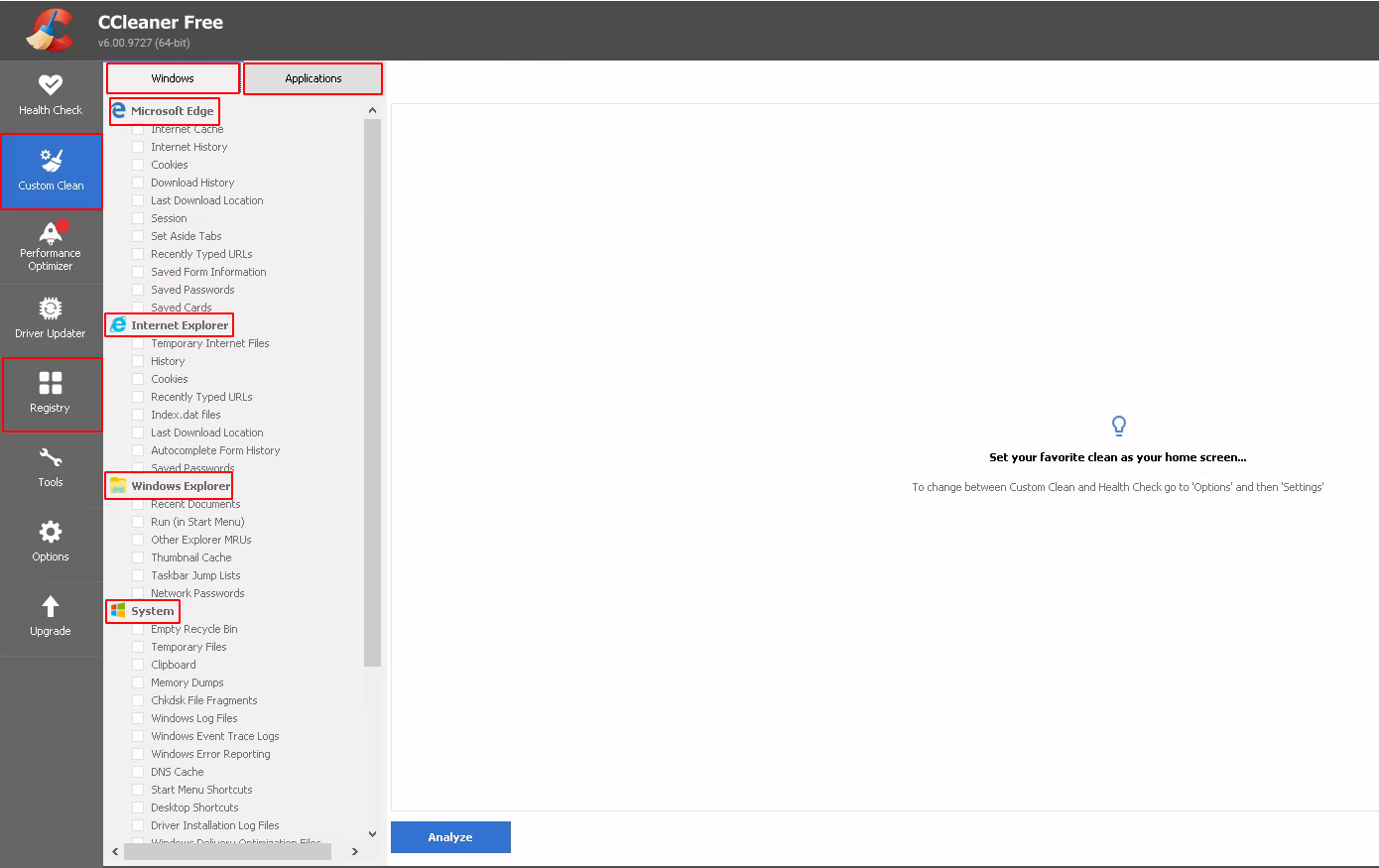Image resolution: width=1379 pixels, height=868 pixels.
Task: Enable Session checkbox under Edge
Action: click(x=138, y=218)
